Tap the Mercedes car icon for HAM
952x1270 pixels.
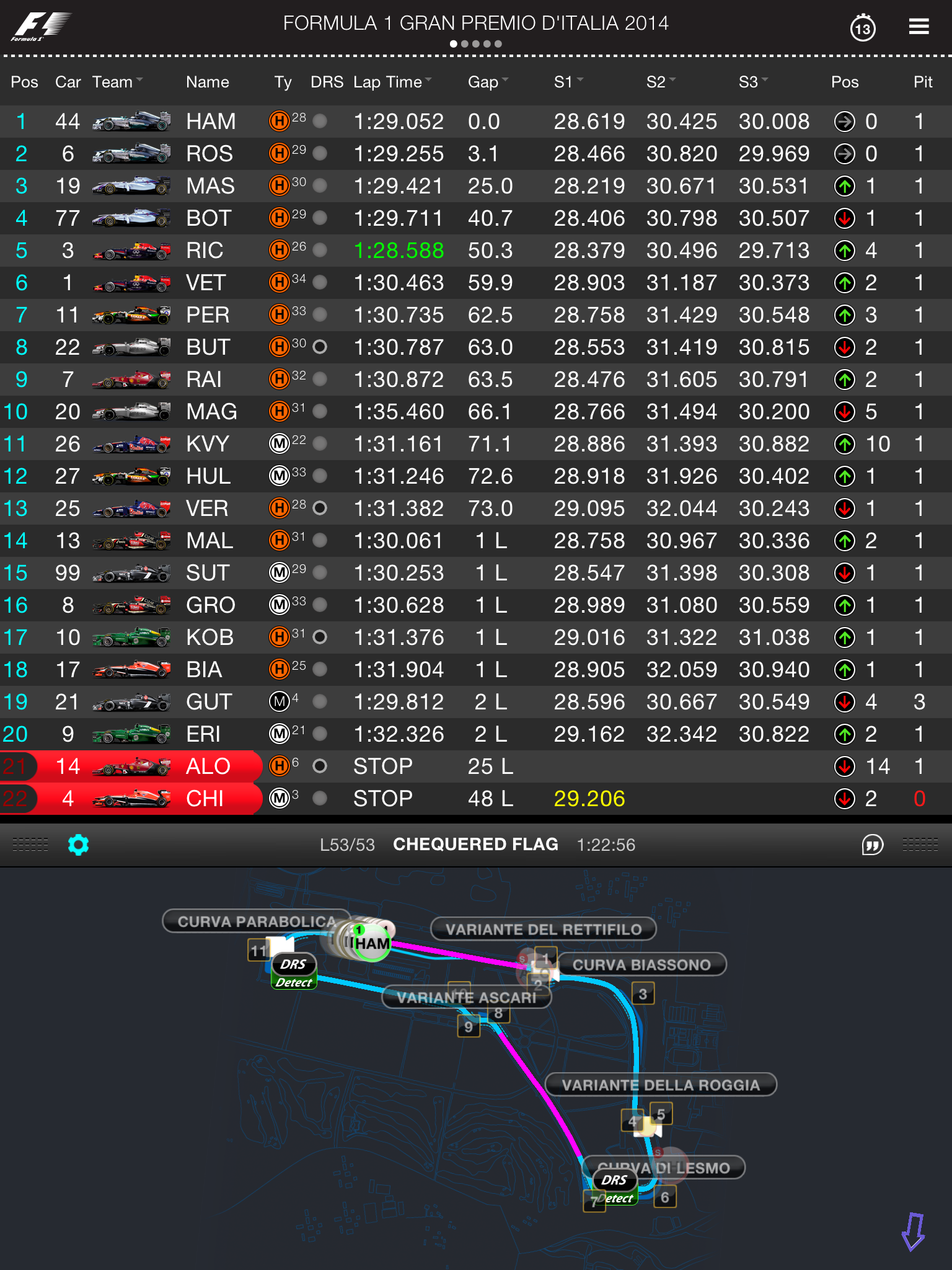[131, 121]
